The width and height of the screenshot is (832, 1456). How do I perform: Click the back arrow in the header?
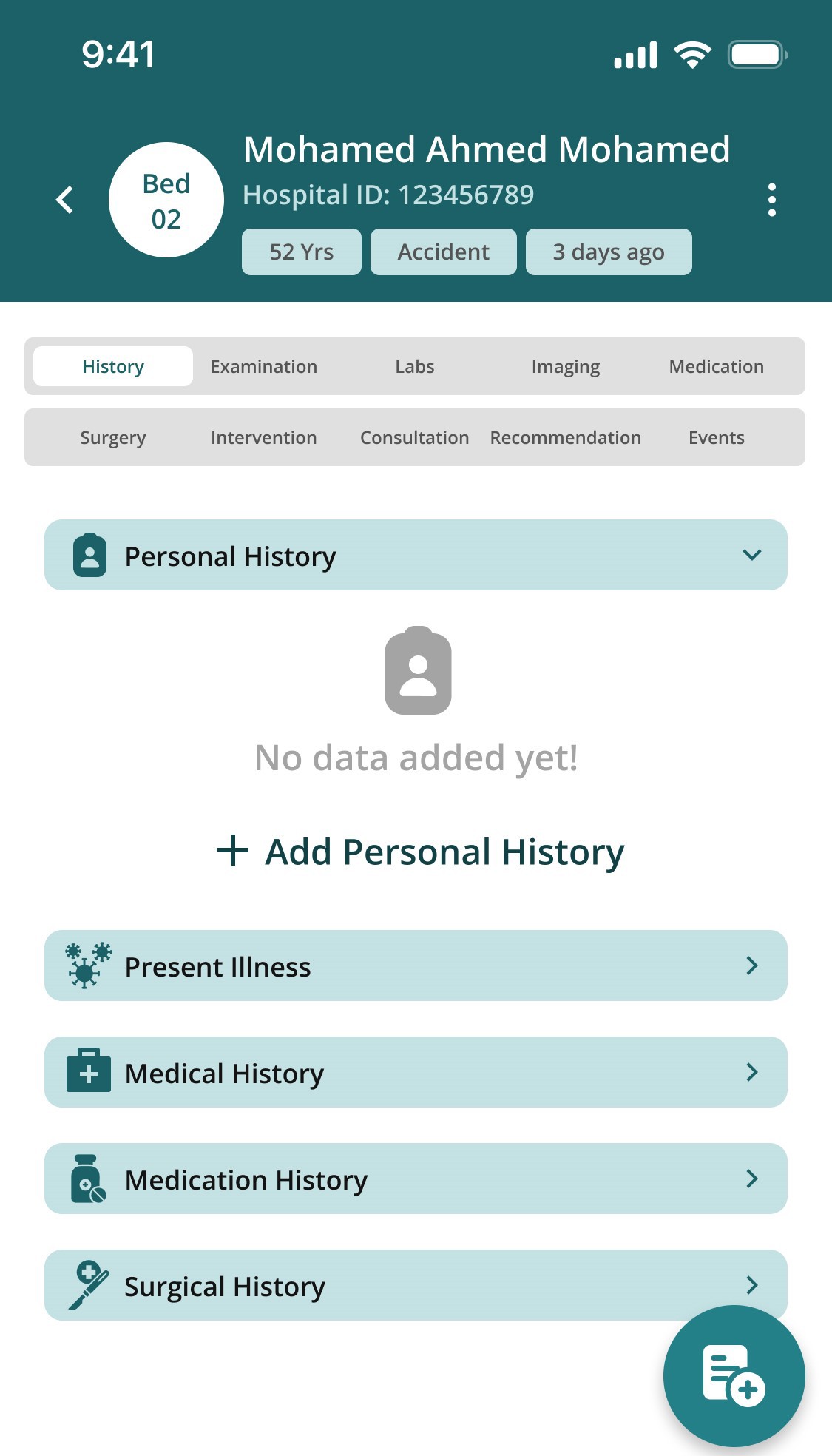click(x=64, y=198)
